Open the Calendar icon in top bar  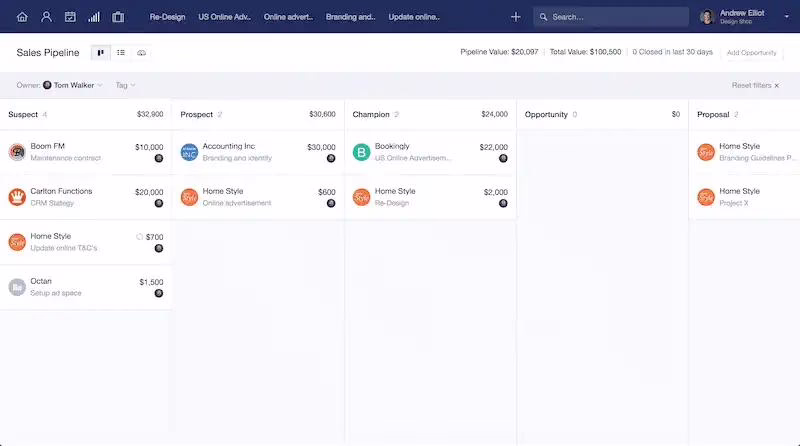[x=70, y=17]
